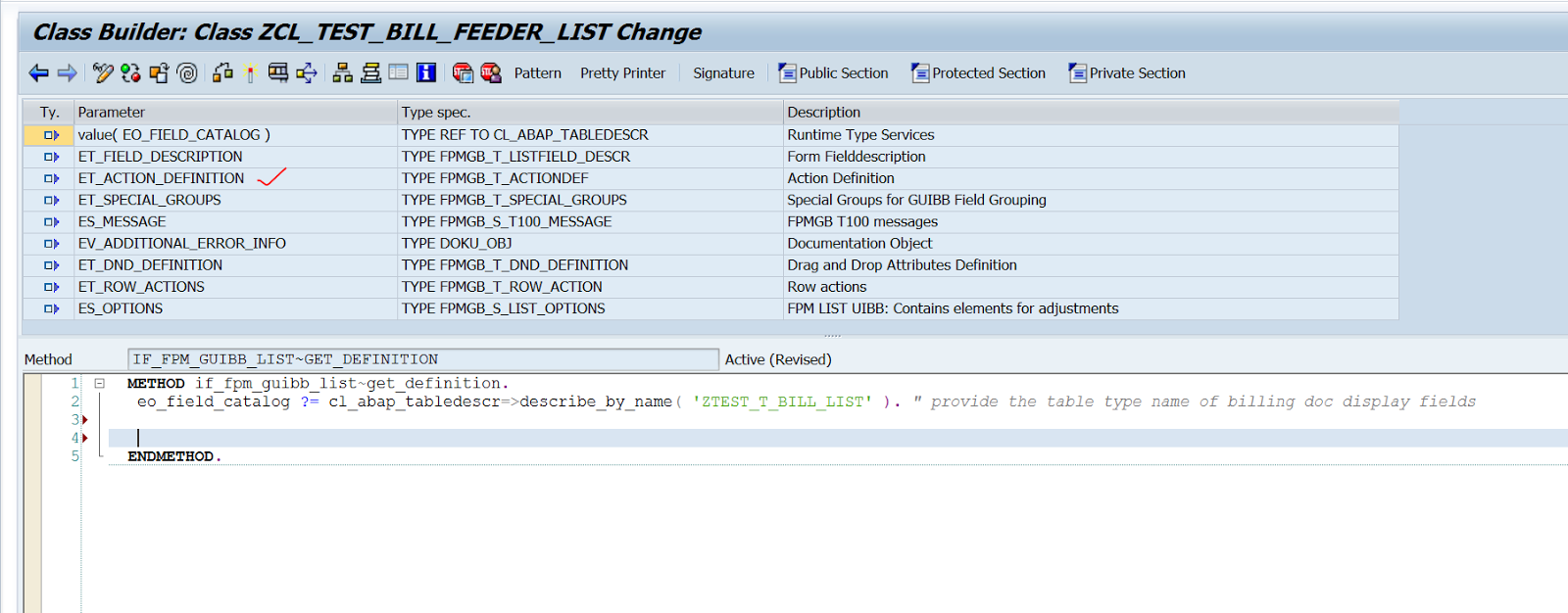Click the Activate magic wand icon
The image size is (1568, 613).
pyautogui.click(x=251, y=72)
